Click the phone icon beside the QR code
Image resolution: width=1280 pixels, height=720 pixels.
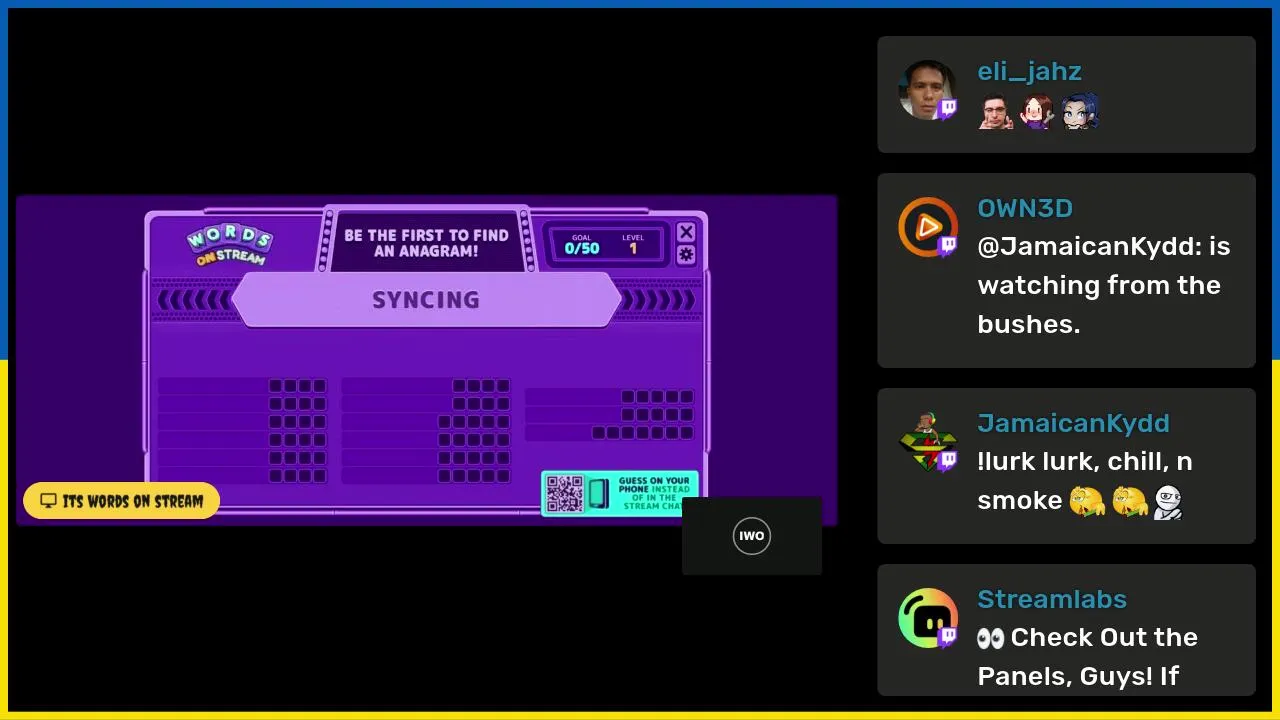[x=598, y=494]
